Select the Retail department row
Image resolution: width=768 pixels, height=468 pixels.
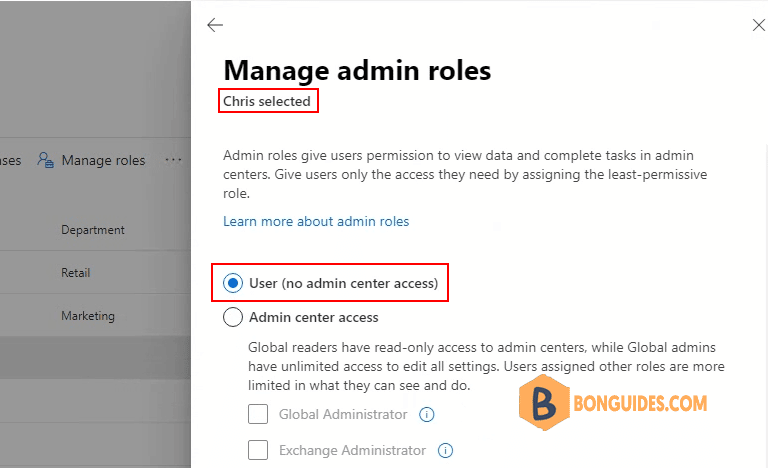coord(96,272)
